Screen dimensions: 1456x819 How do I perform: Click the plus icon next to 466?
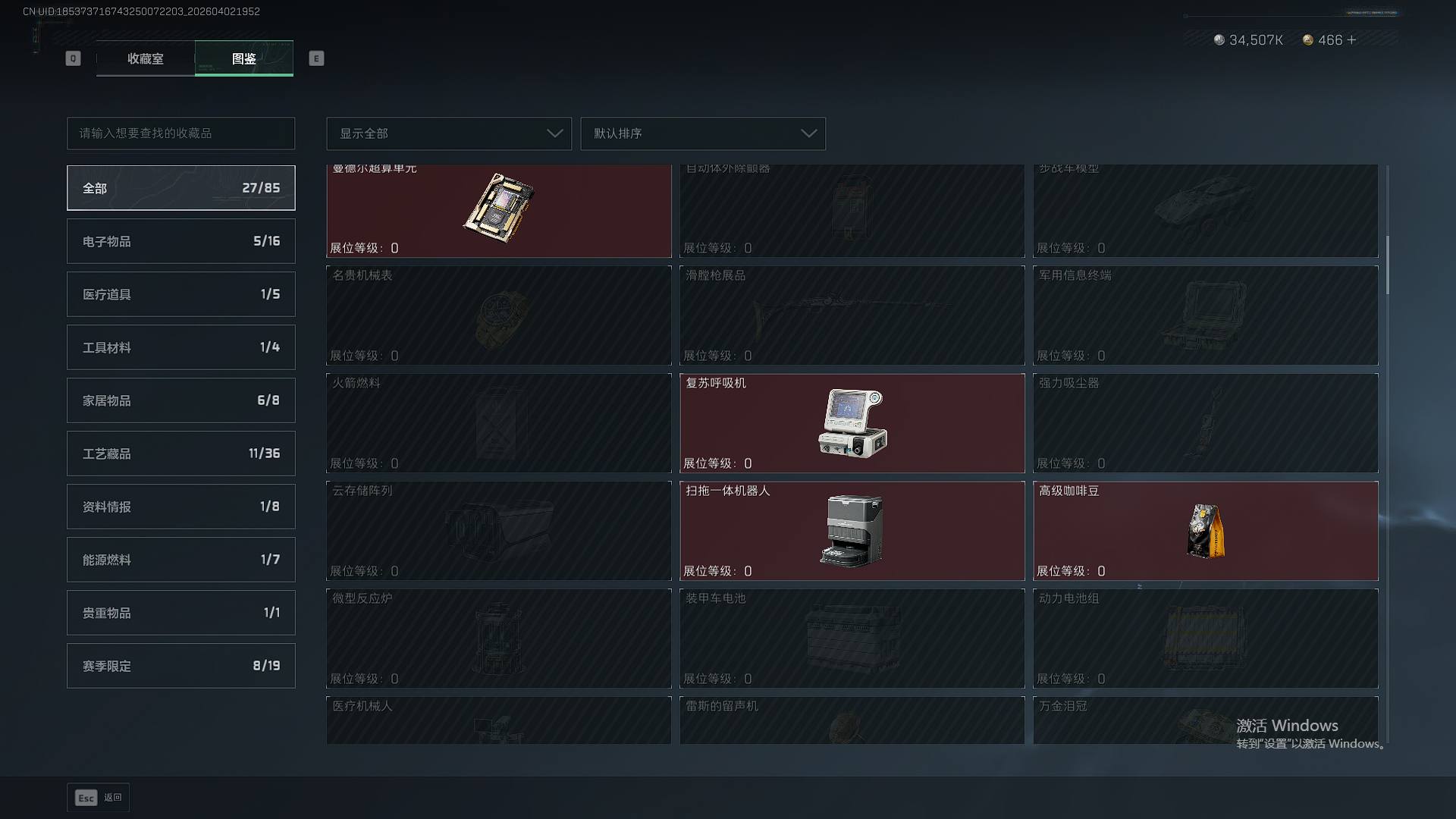click(x=1351, y=39)
